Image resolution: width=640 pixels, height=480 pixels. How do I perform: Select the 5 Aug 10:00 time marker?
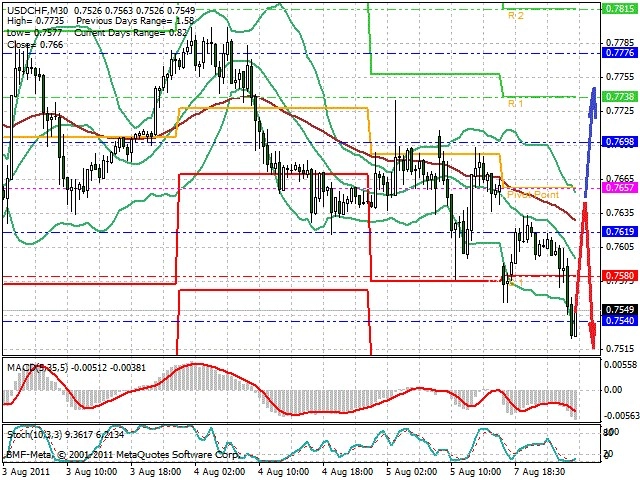coord(476,472)
